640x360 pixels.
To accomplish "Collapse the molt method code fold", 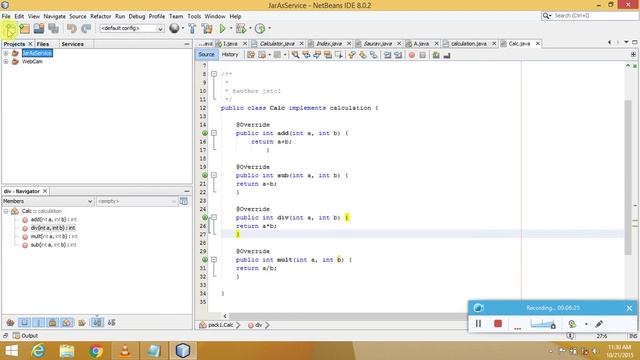I will (214, 260).
